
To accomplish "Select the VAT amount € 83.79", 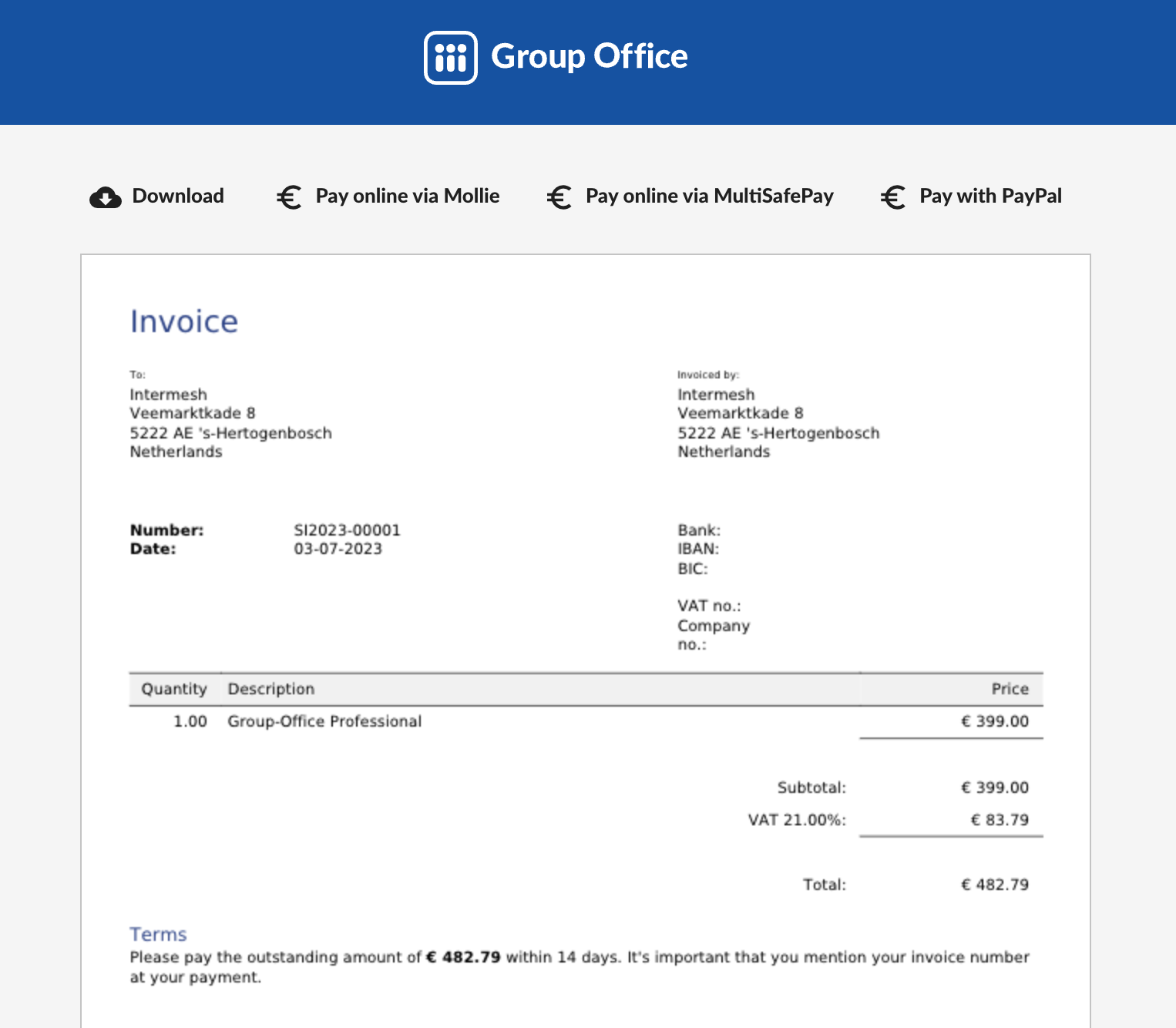I will point(1000,820).
